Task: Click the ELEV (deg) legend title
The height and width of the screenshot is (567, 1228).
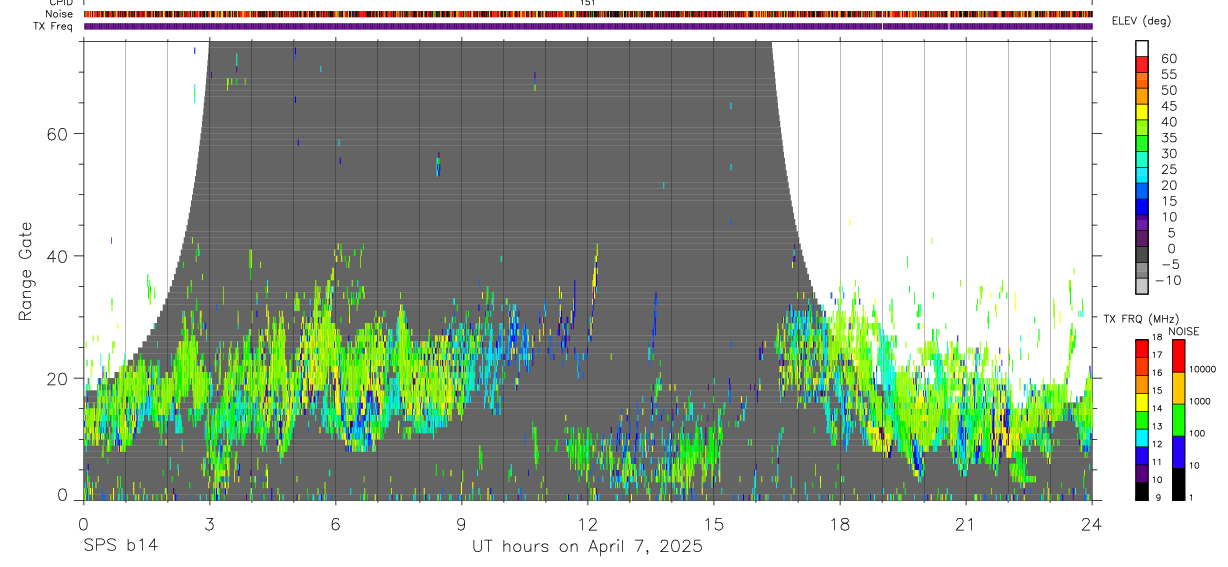Action: click(x=1141, y=21)
